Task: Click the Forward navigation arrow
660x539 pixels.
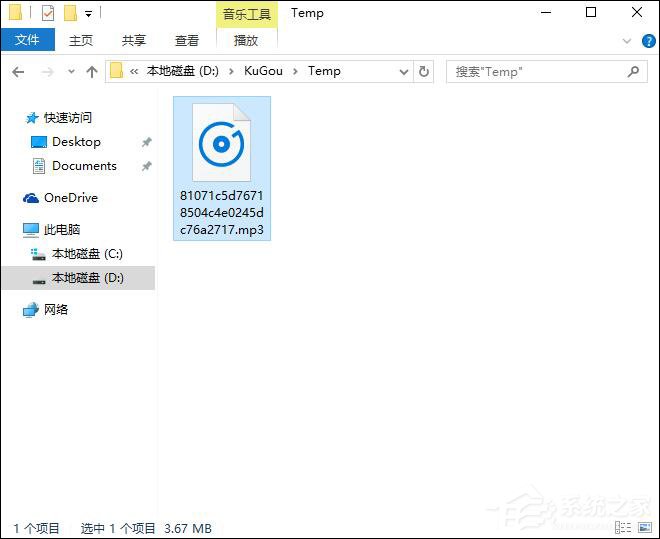Action: [48, 72]
